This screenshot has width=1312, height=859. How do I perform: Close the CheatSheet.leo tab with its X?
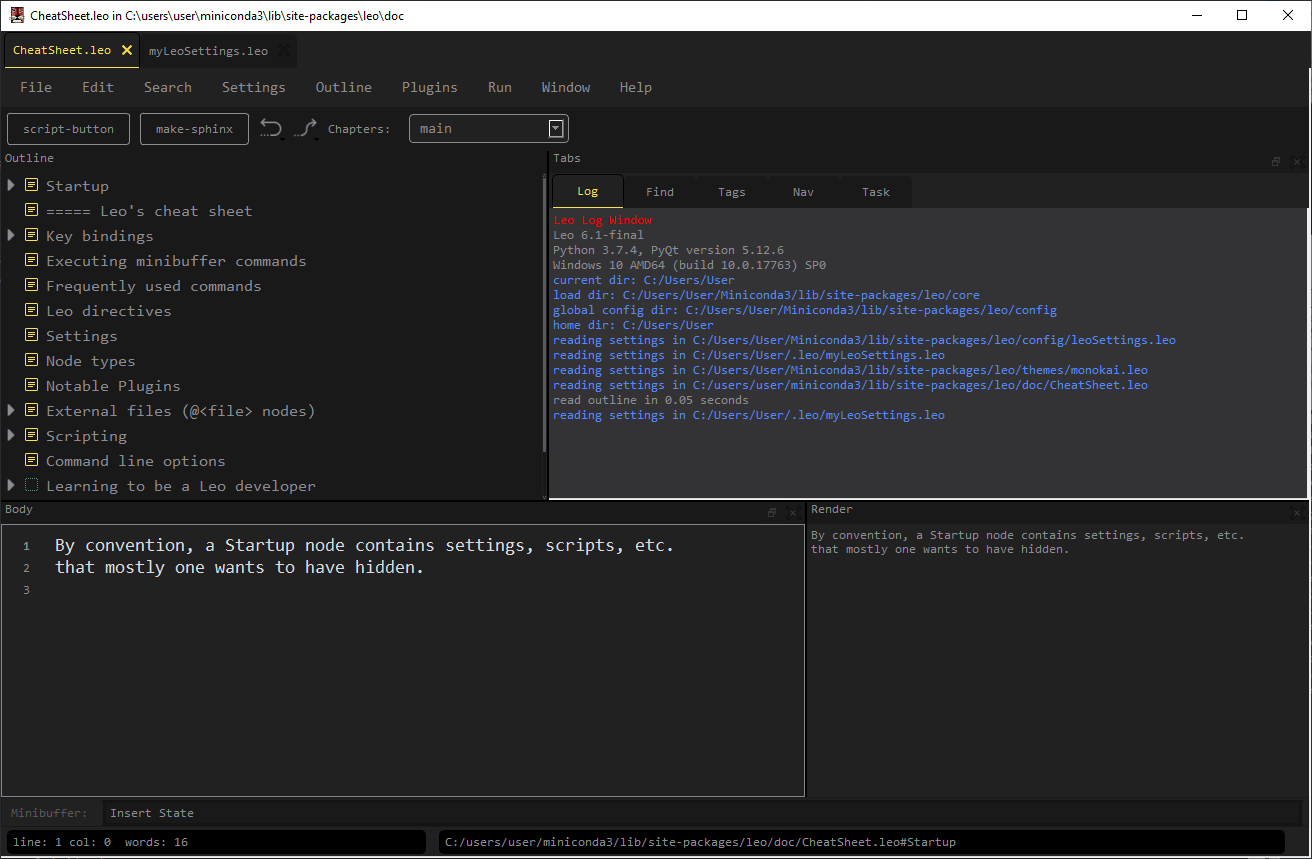pos(127,50)
